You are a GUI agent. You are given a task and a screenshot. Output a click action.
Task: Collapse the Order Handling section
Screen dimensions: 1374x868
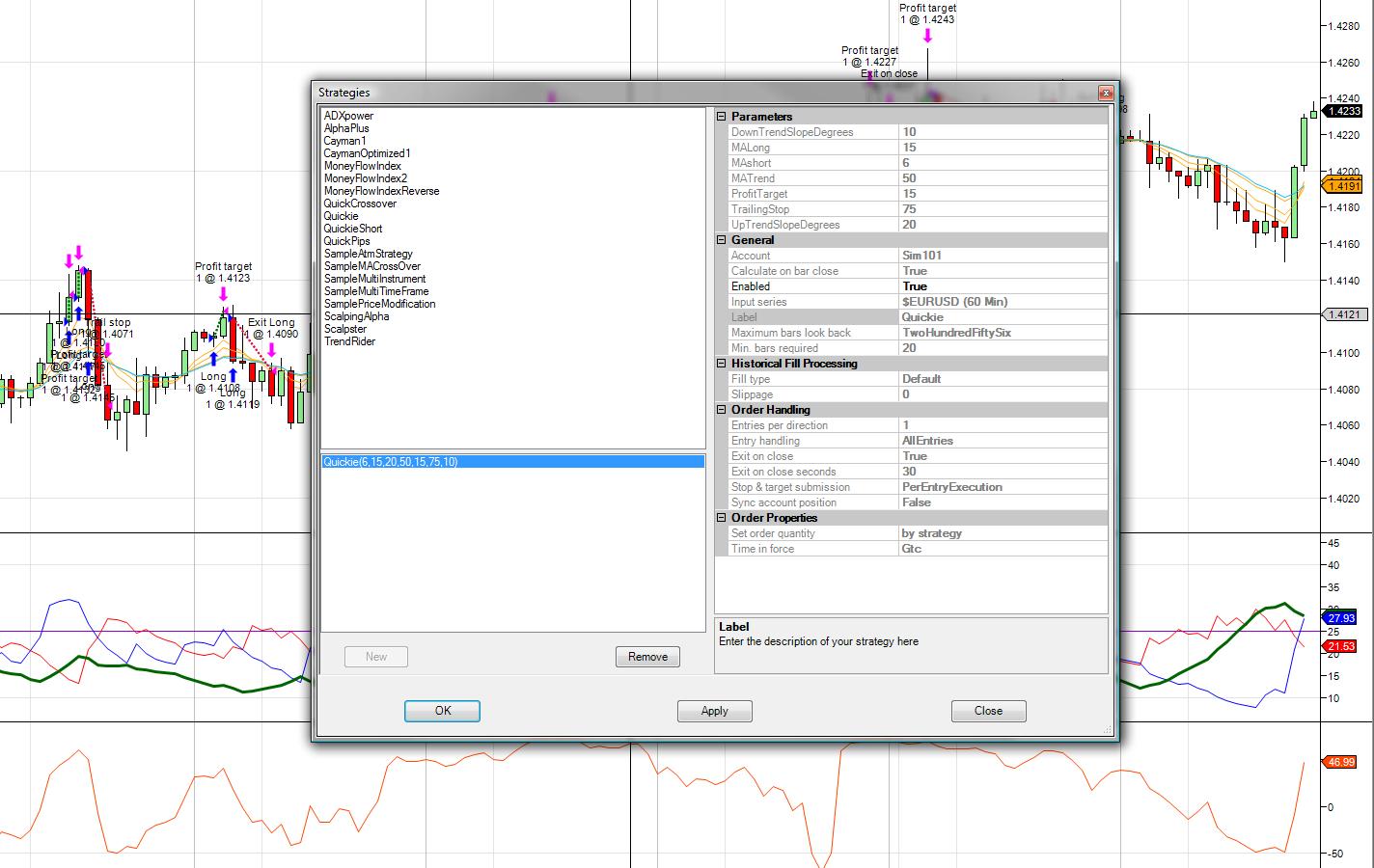pyautogui.click(x=721, y=410)
